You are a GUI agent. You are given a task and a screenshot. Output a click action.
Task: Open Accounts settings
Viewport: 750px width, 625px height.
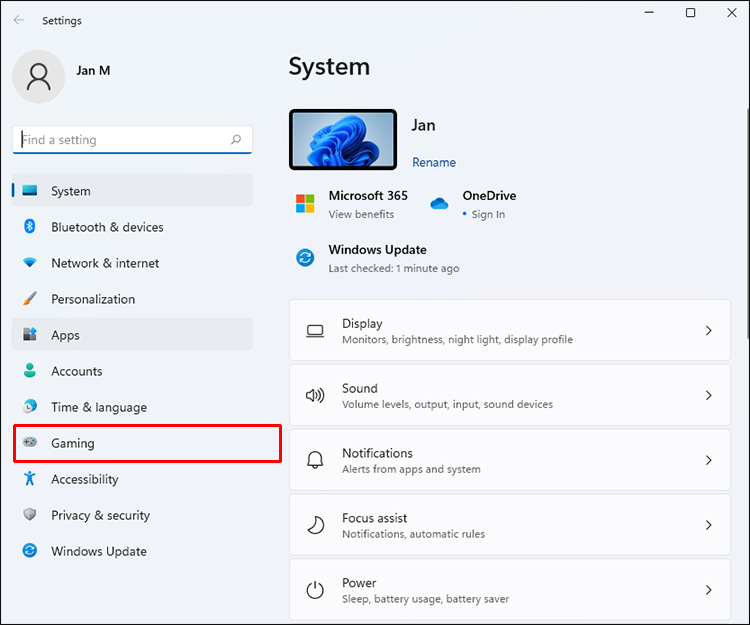132,371
